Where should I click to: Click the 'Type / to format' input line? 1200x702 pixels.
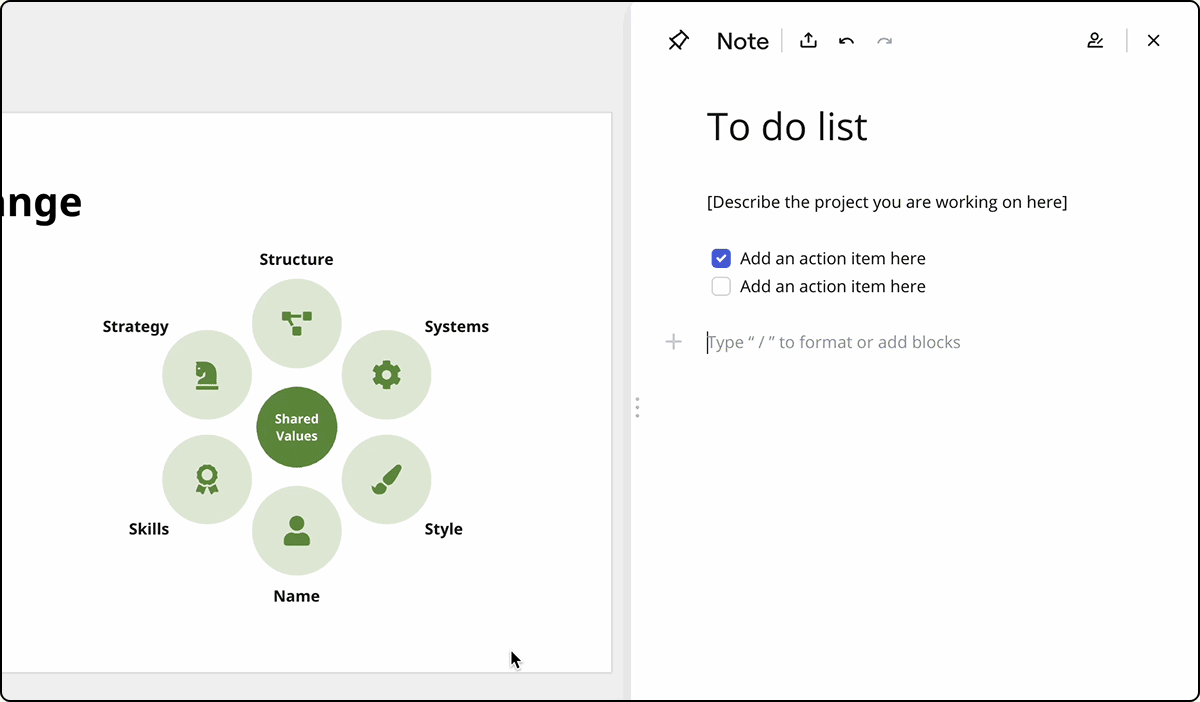click(x=834, y=342)
